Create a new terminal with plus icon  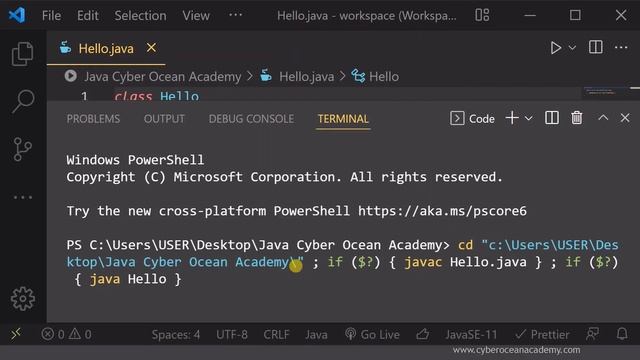tap(512, 118)
